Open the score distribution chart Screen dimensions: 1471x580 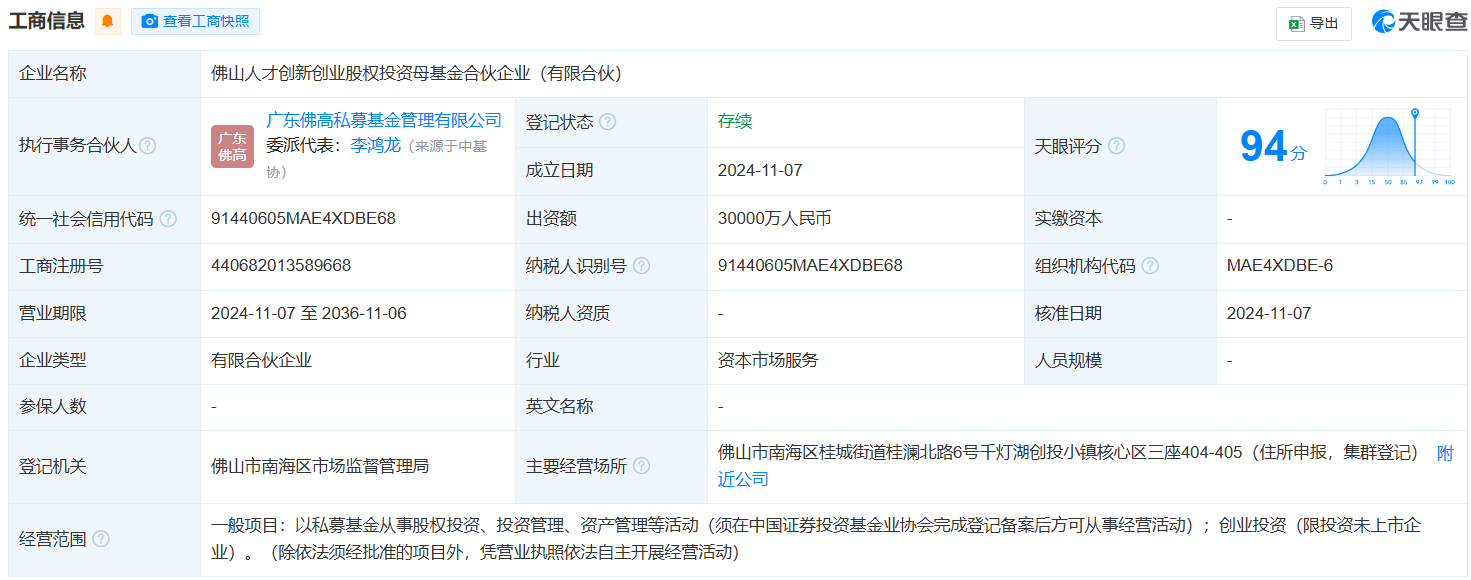[x=1389, y=147]
